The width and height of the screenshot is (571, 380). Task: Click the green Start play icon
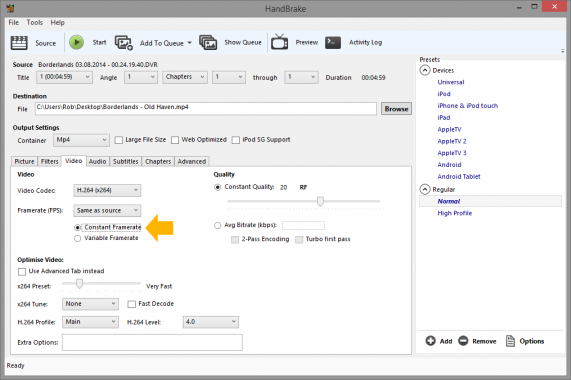(76, 42)
